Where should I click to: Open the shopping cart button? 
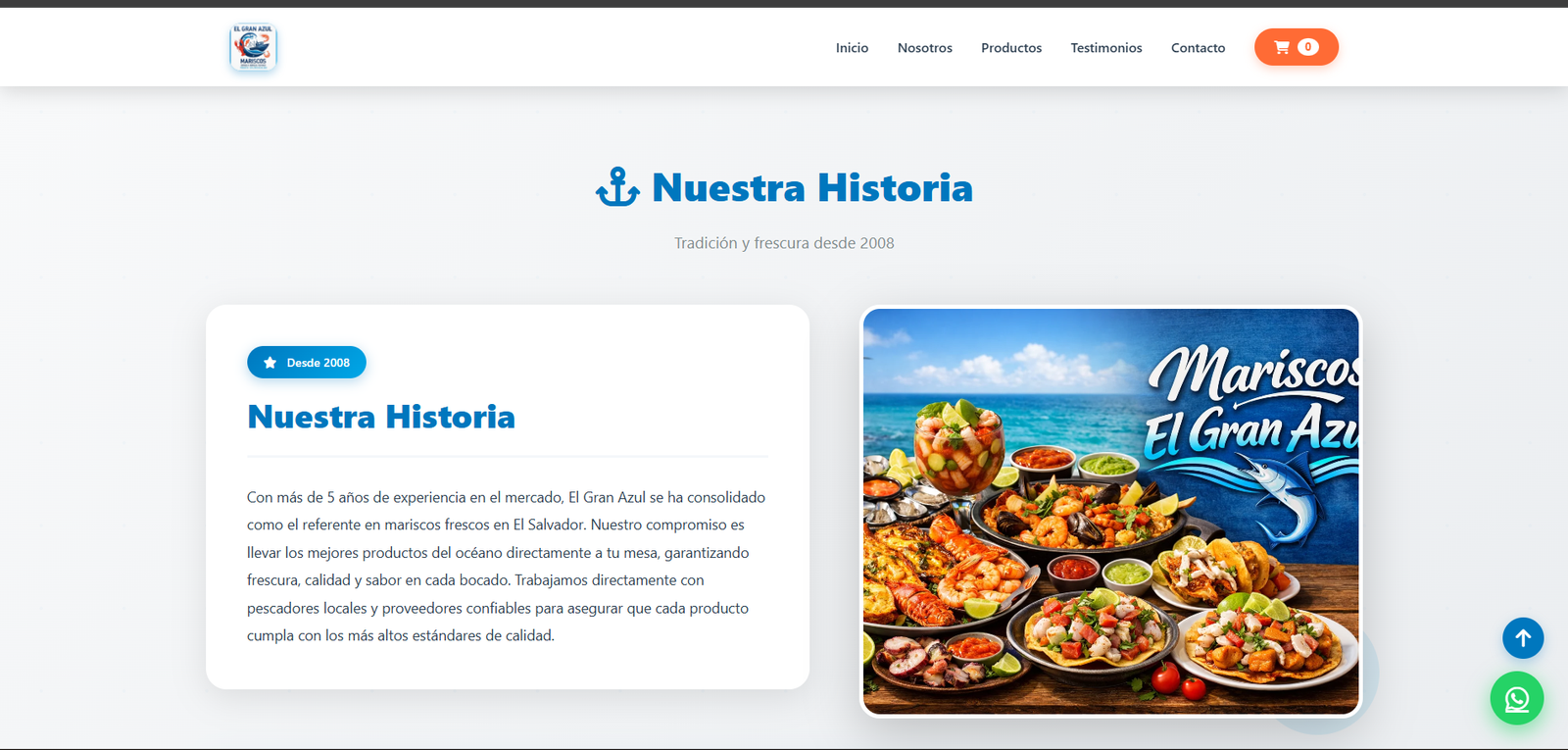tap(1296, 47)
